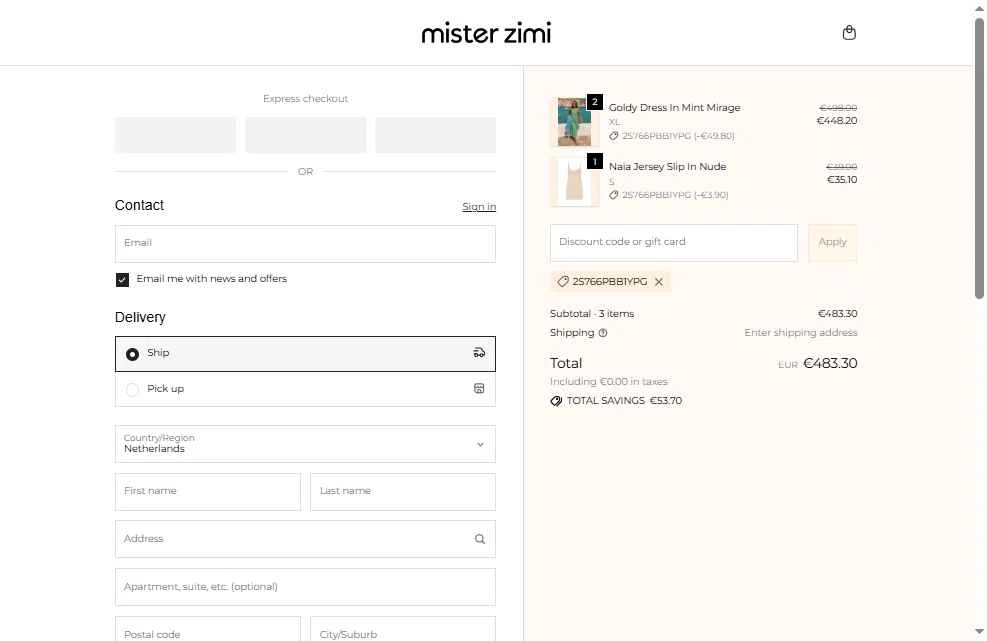Open the Country/Region dropdown

tap(305, 444)
